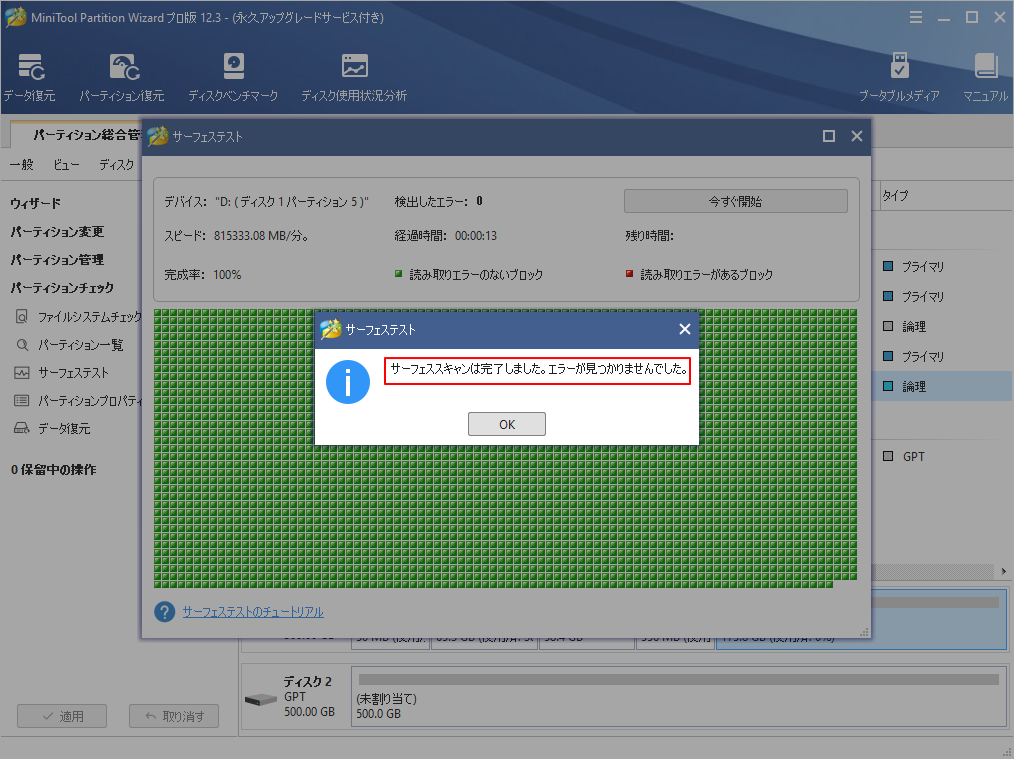Screen dimensions: 1014x759
Task: Click the MiniTool app icon in title bar
Action: [16, 17]
